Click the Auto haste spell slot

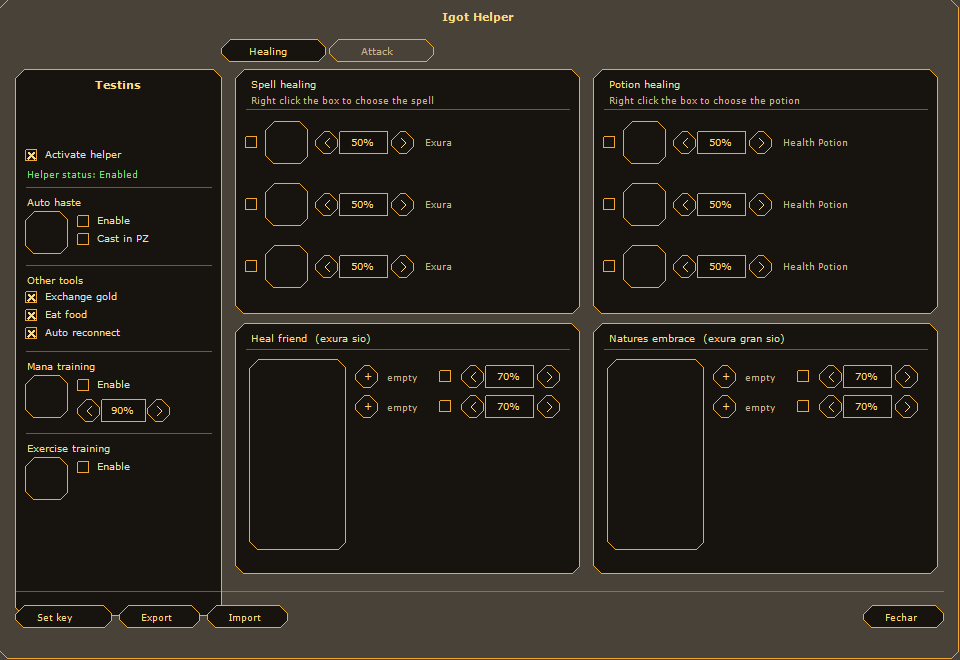[47, 233]
